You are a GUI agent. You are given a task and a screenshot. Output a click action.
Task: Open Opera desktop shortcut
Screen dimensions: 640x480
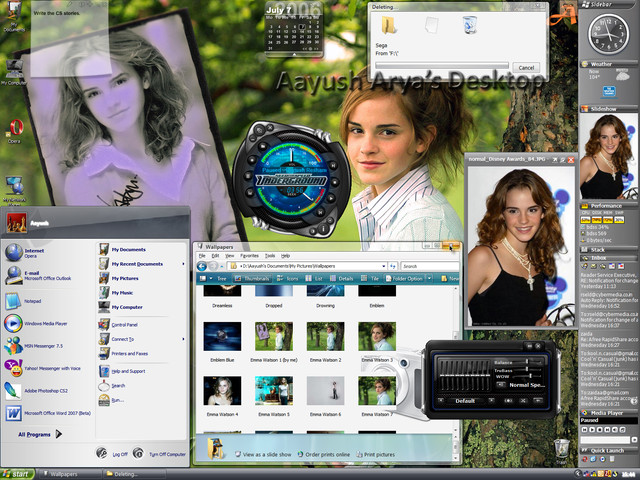point(15,131)
